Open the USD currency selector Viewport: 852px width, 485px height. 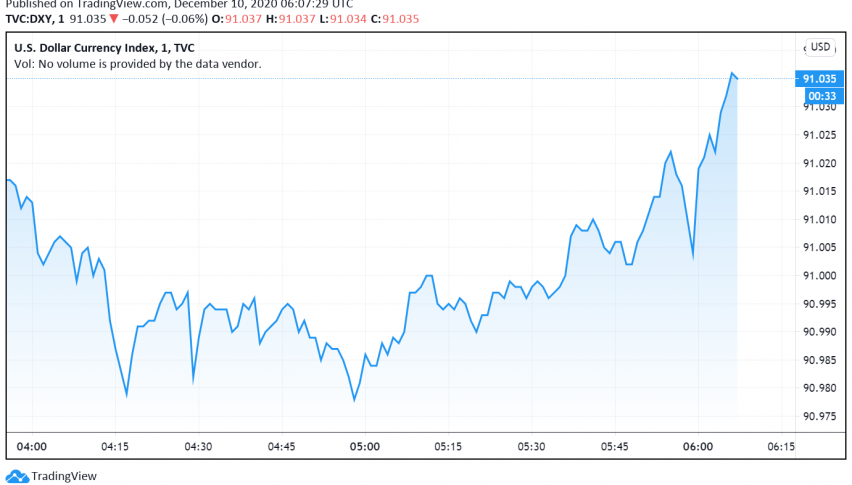tap(820, 46)
